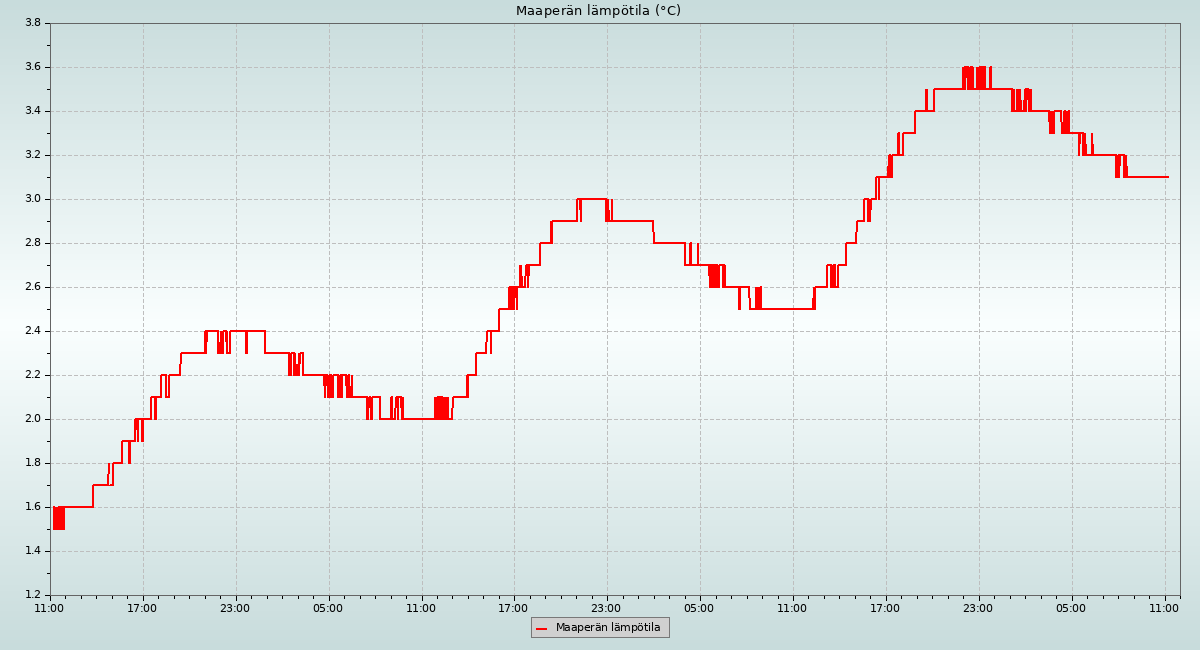Select the 2.0 label on the y-axis
Viewport: 1200px width, 650px height.
[x=32, y=419]
